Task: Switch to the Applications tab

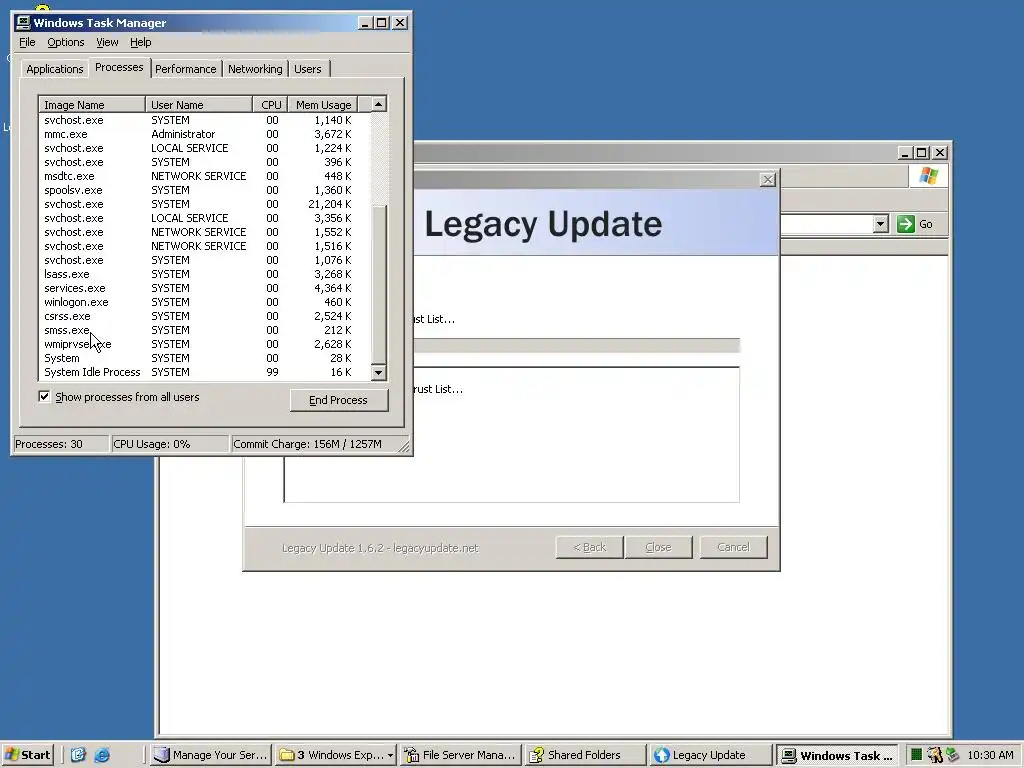Action: (55, 69)
